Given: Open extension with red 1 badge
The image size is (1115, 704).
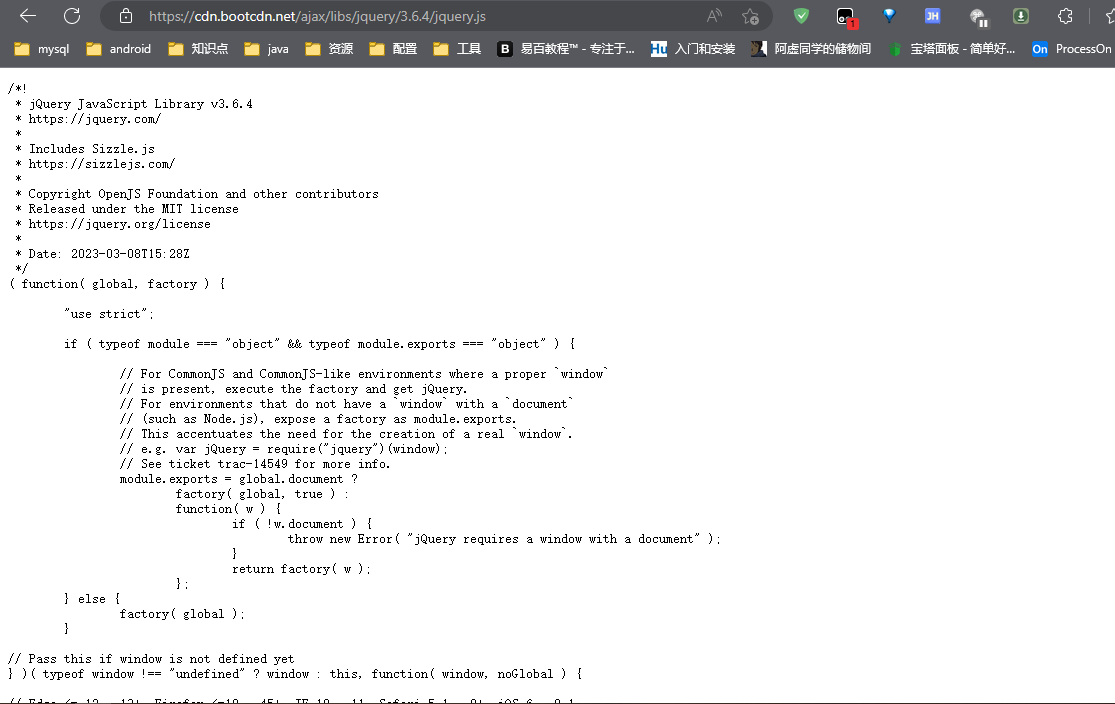Looking at the screenshot, I should click(845, 16).
